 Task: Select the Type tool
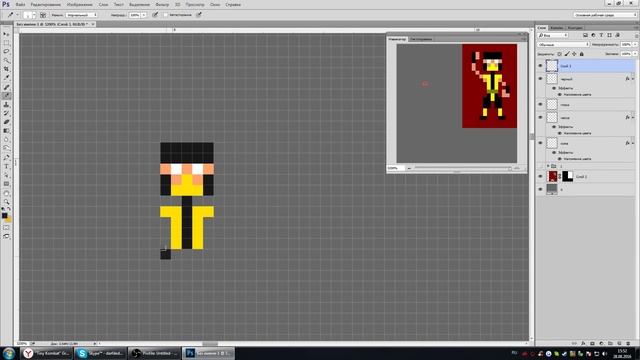(x=6, y=166)
